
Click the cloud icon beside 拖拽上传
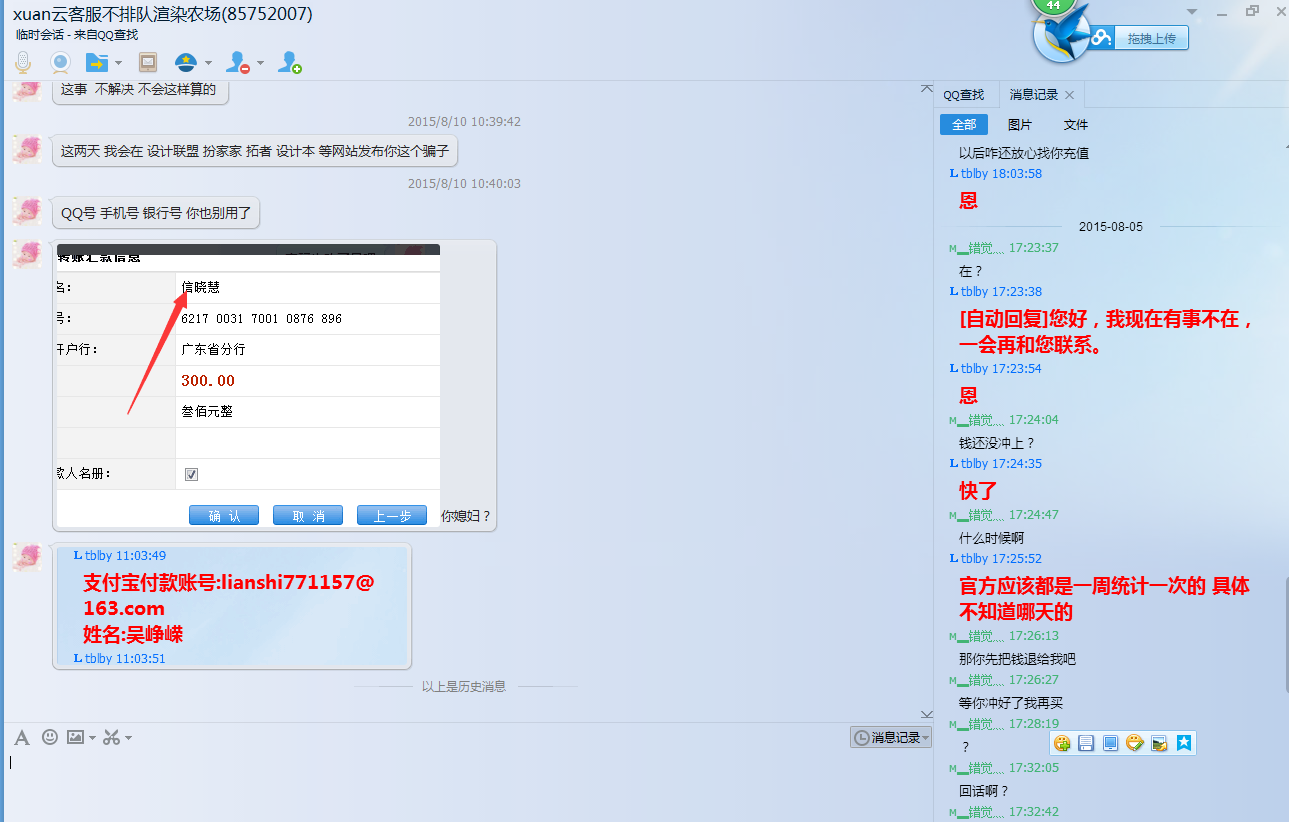(x=1102, y=38)
